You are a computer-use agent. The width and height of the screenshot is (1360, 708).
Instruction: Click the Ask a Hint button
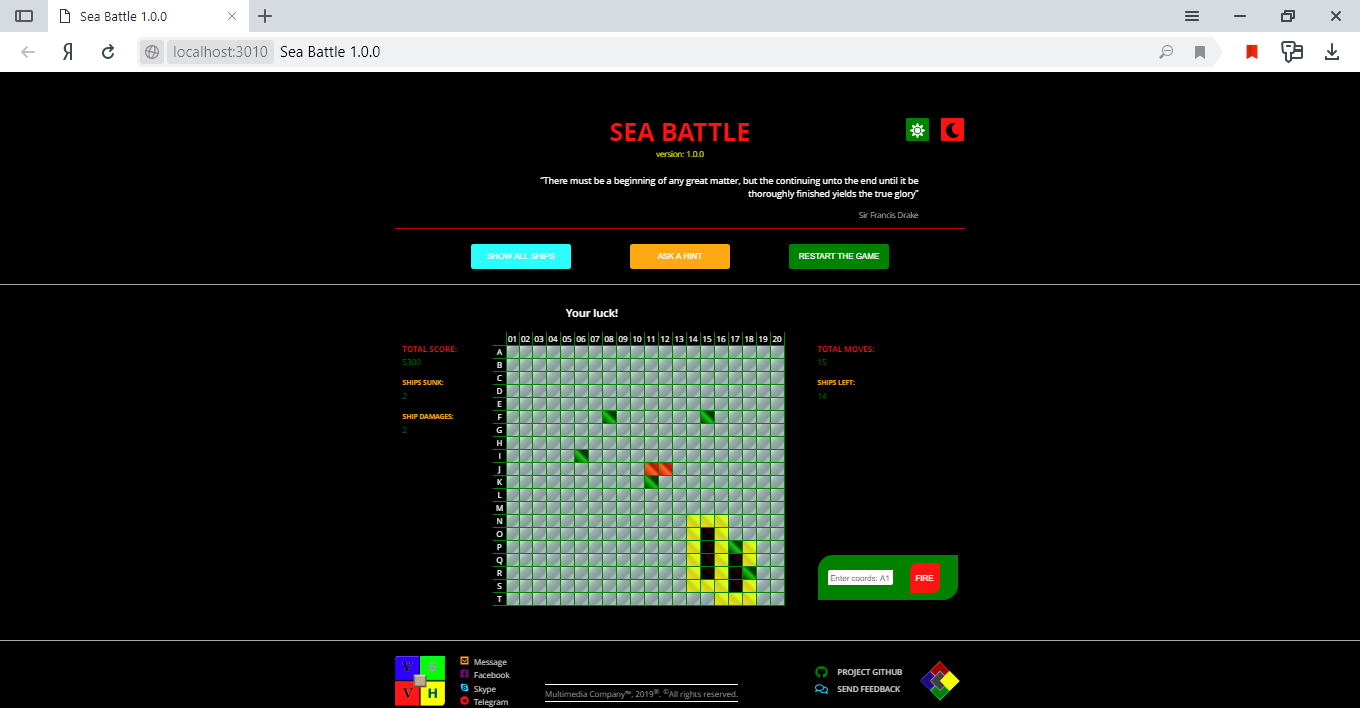[x=680, y=256]
